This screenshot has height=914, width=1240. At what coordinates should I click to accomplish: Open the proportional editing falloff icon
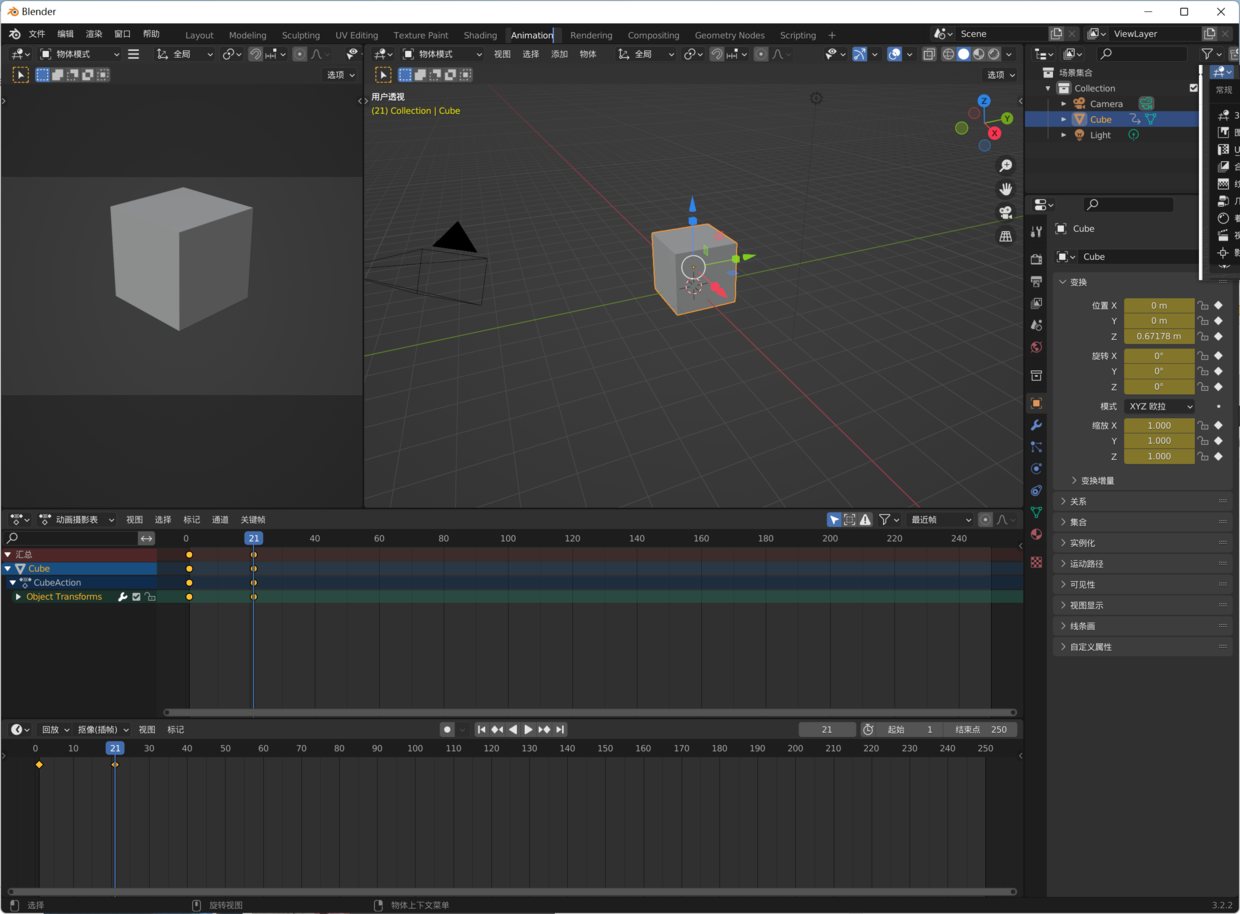point(778,54)
